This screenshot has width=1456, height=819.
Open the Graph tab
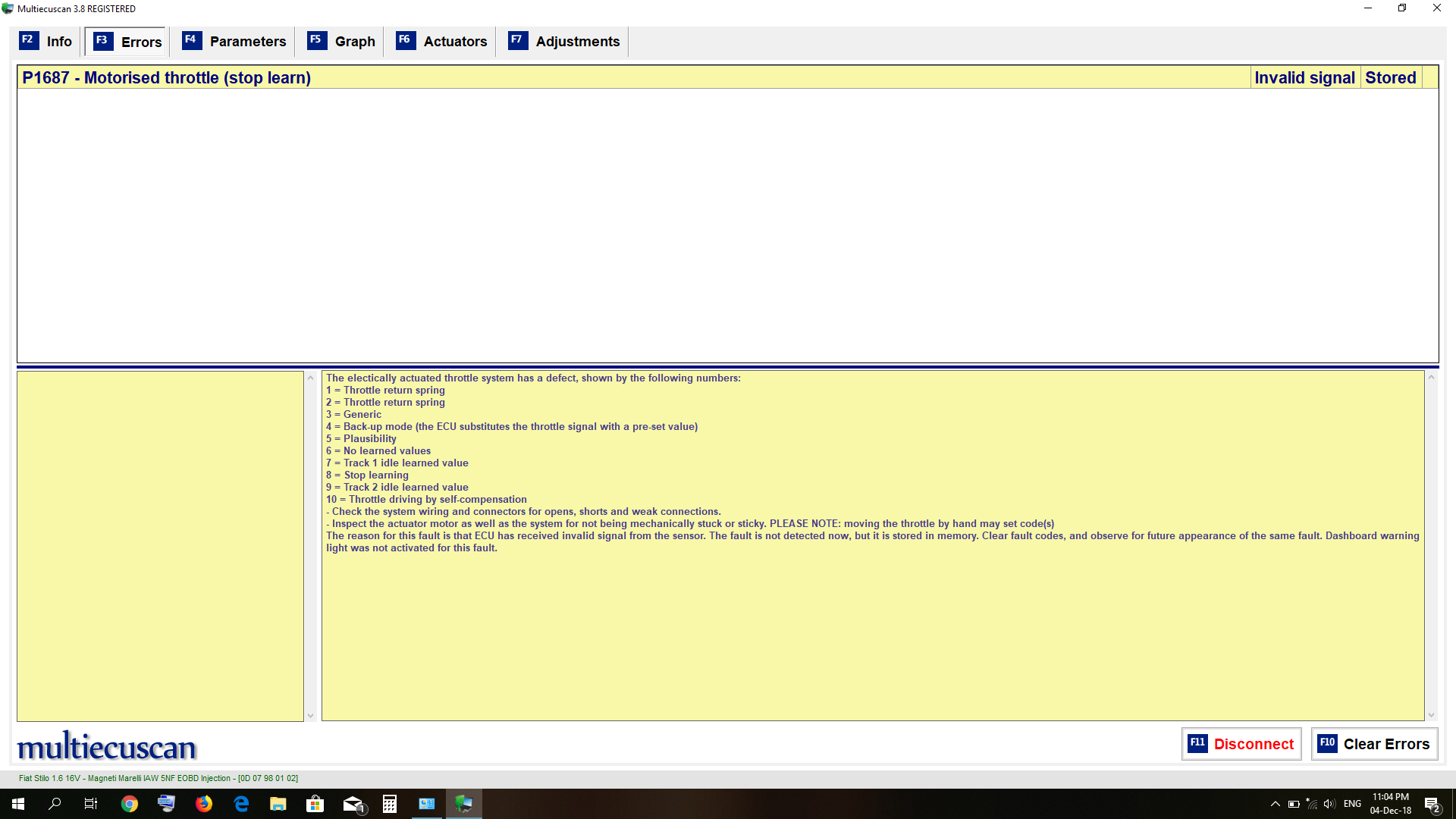[x=341, y=42]
